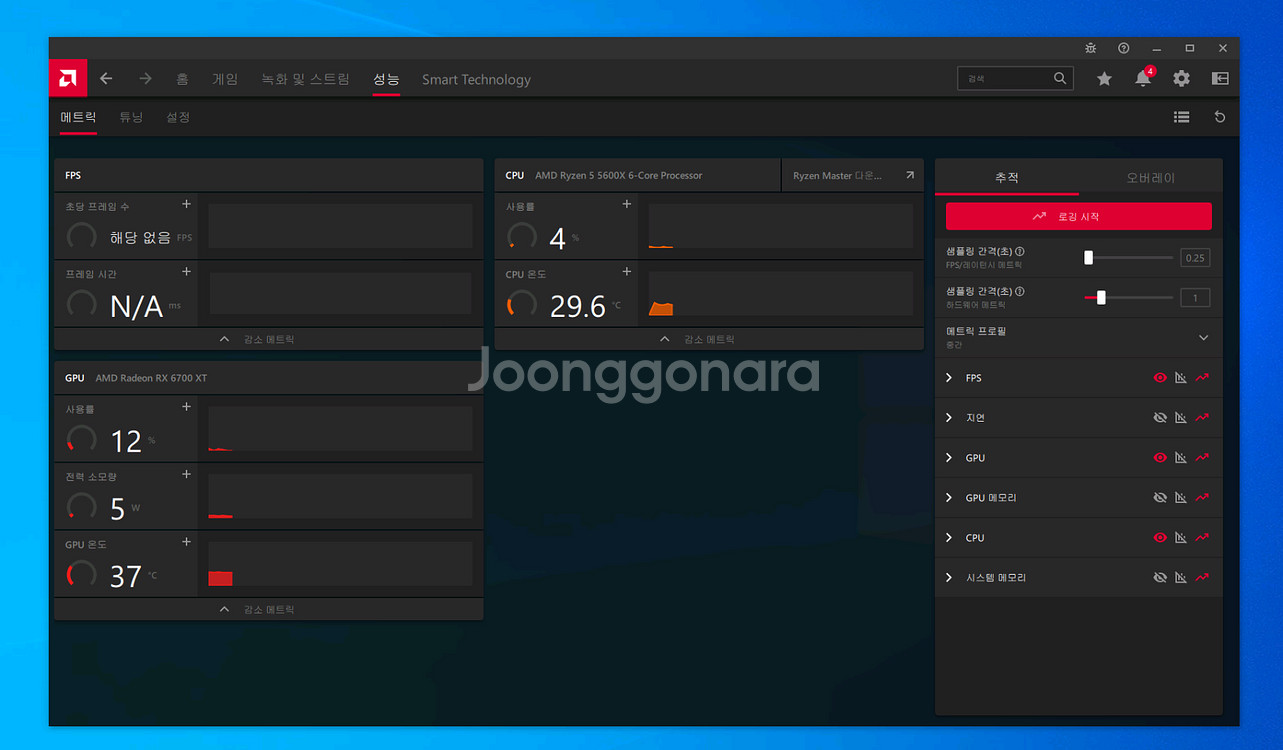The height and width of the screenshot is (750, 1283).
Task: Click the search magnifier icon
Action: [x=1060, y=78]
